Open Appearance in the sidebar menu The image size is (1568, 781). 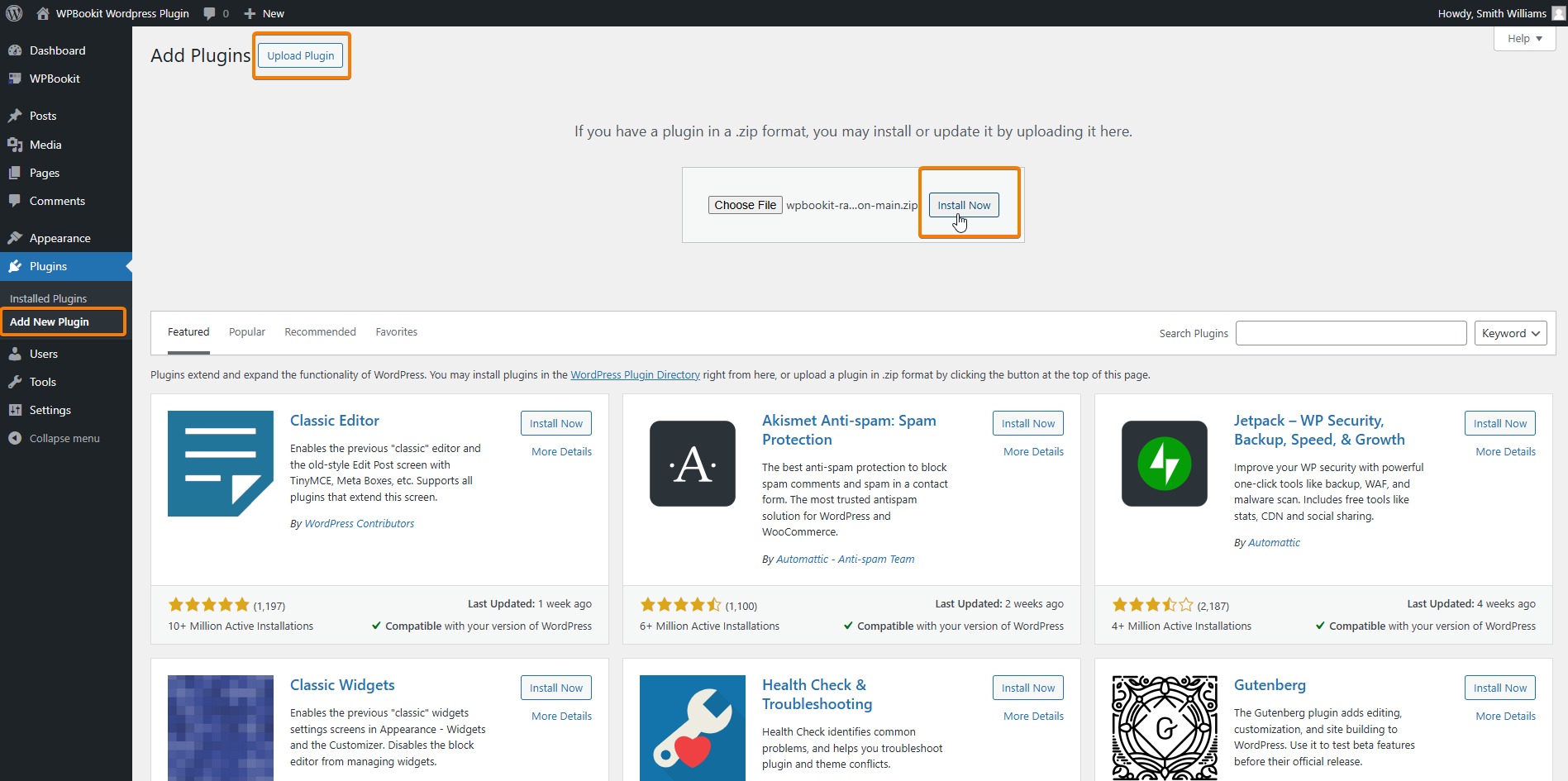[60, 238]
